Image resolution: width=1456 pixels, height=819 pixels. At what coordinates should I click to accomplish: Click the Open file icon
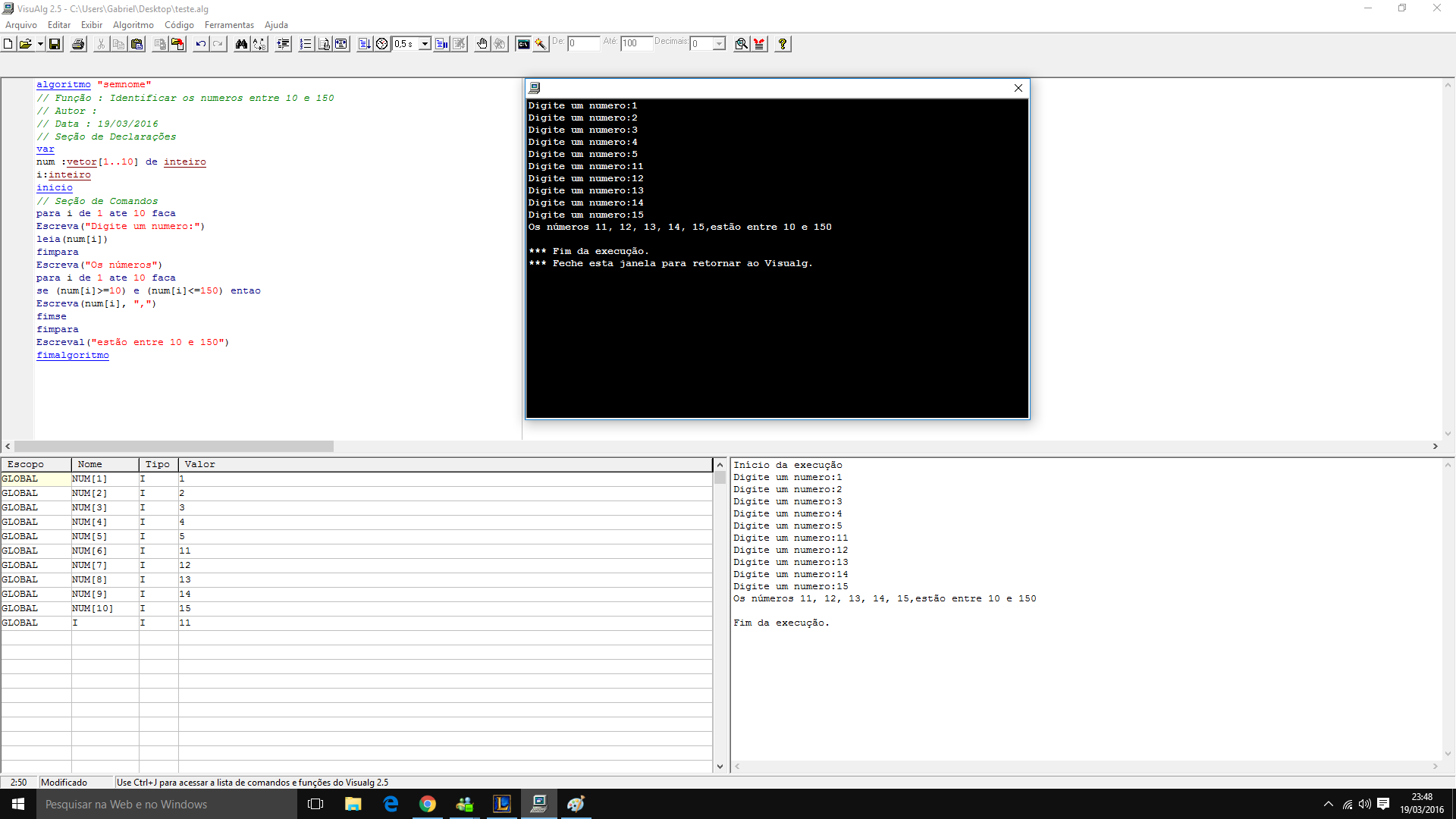pyautogui.click(x=27, y=43)
